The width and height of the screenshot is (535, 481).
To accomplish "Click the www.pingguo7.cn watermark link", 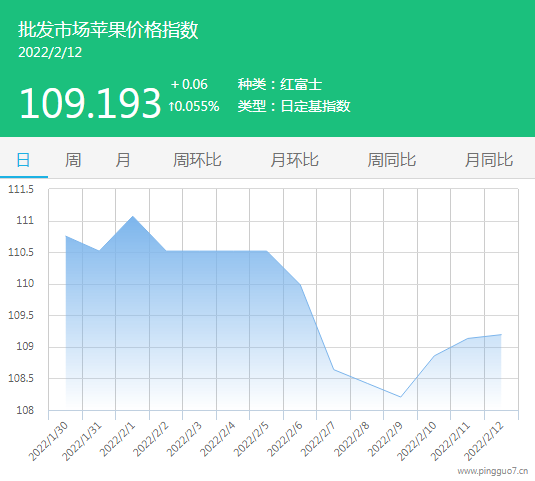I will (493, 471).
